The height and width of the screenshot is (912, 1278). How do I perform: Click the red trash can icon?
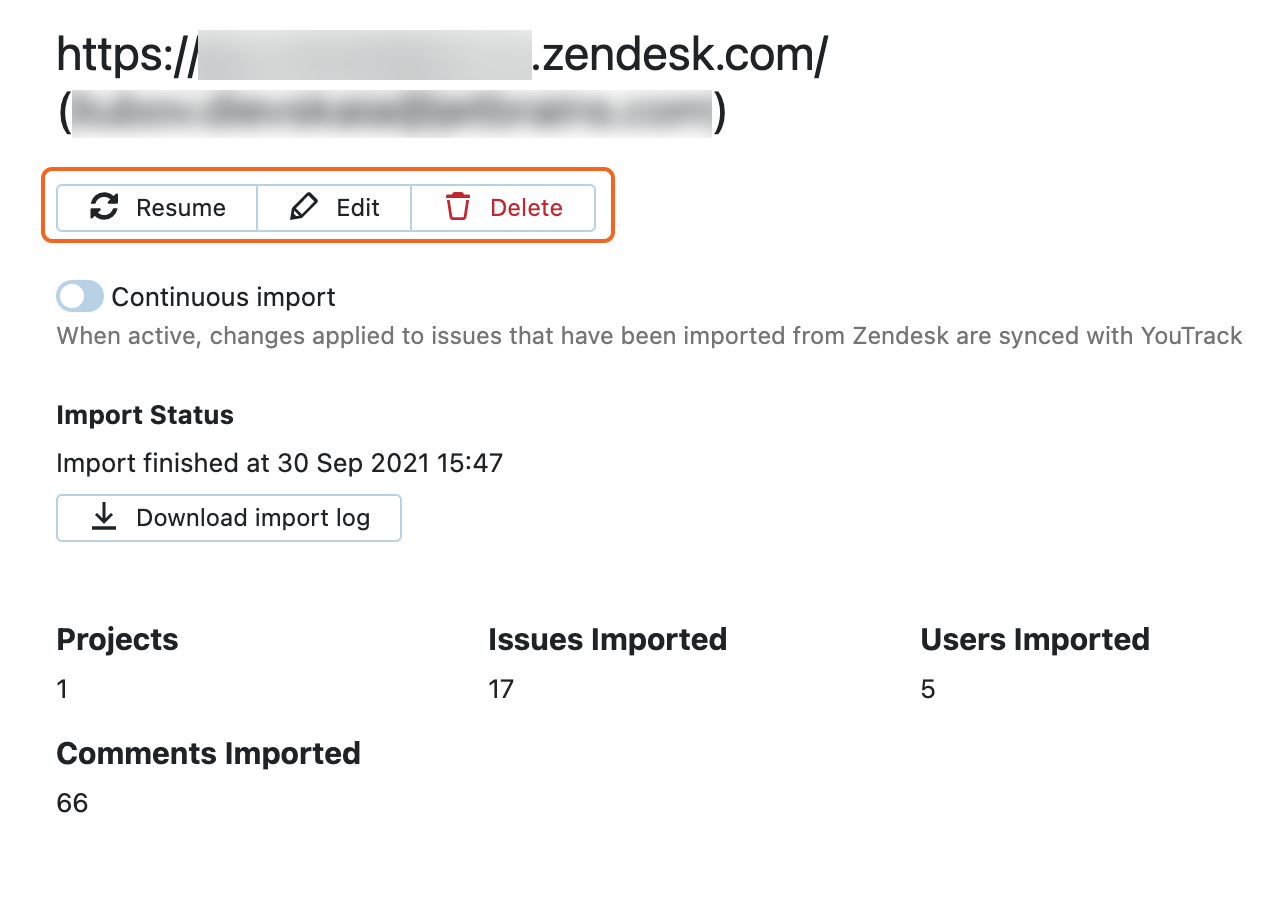[458, 207]
